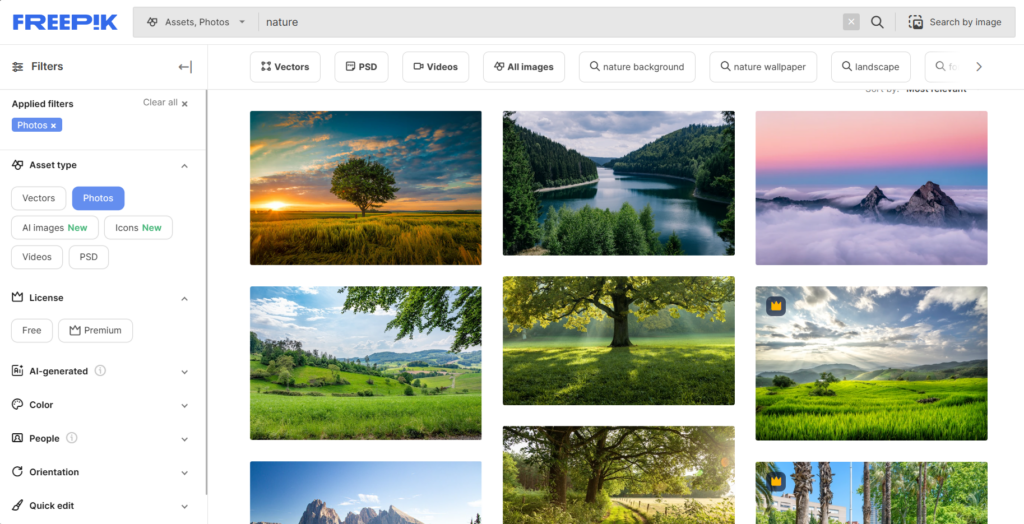Click the AI-generated info icon
This screenshot has width=1024, height=524.
tap(100, 371)
